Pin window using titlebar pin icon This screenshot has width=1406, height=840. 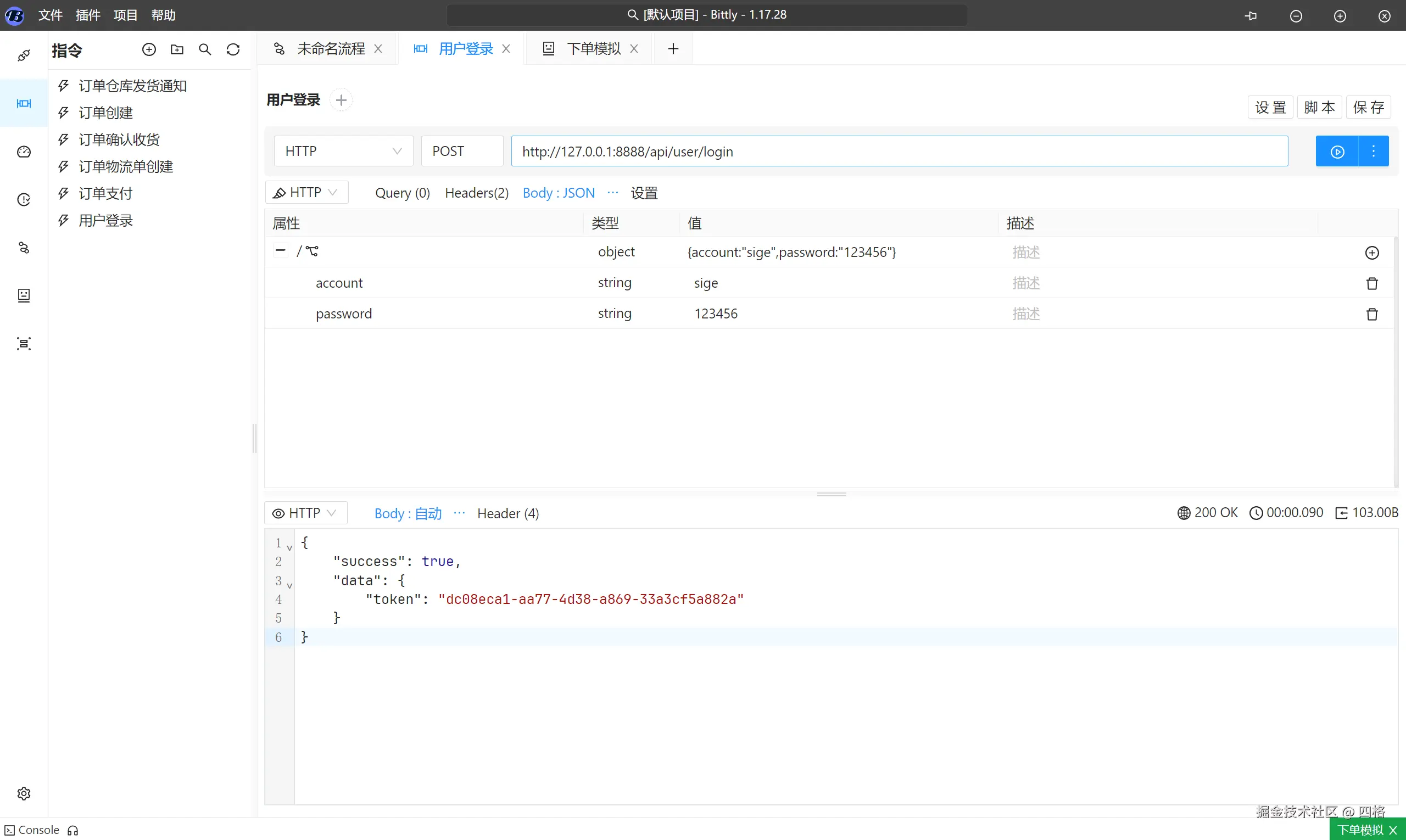pyautogui.click(x=1251, y=16)
